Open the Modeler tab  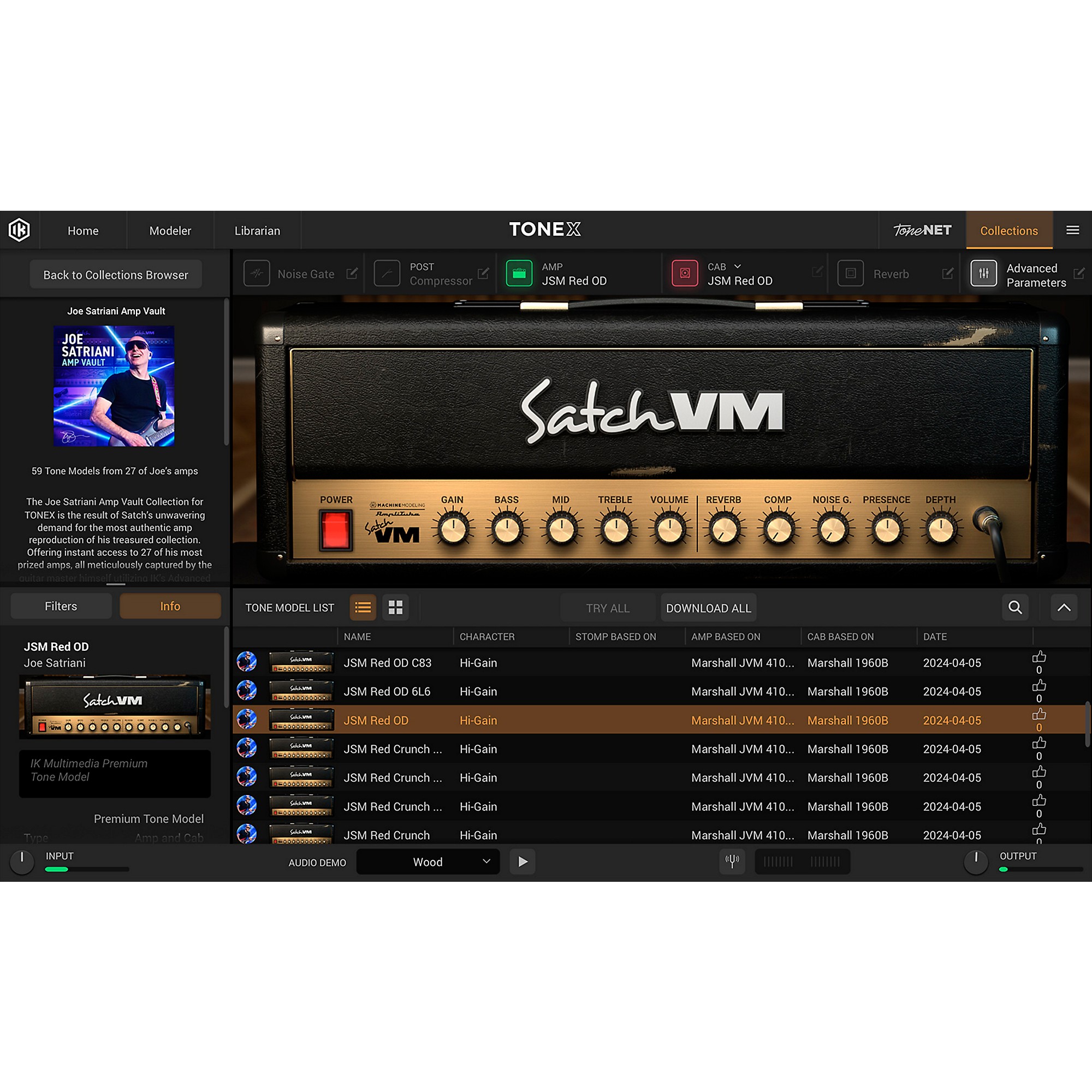point(170,230)
